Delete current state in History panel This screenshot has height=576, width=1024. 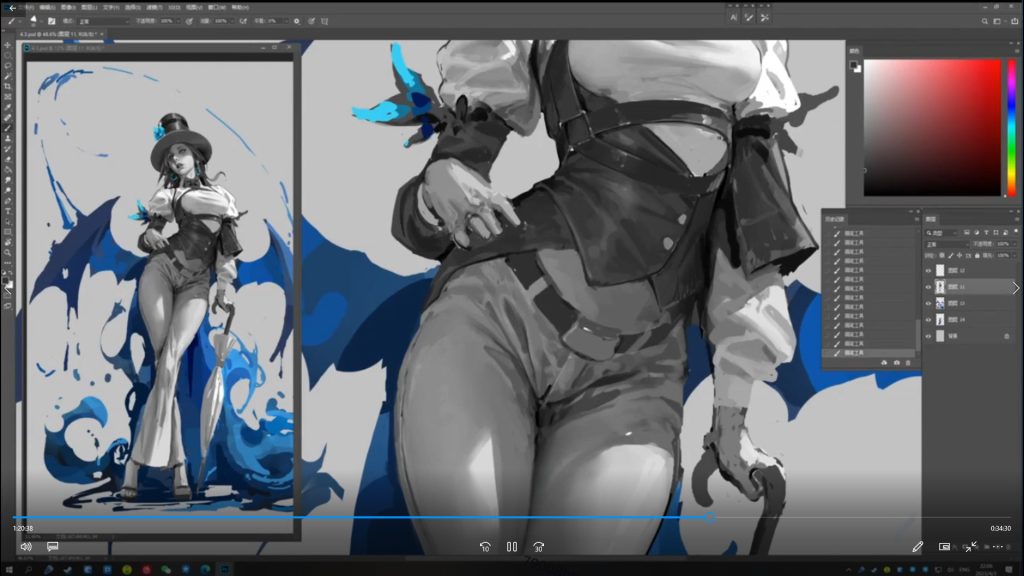[x=908, y=362]
